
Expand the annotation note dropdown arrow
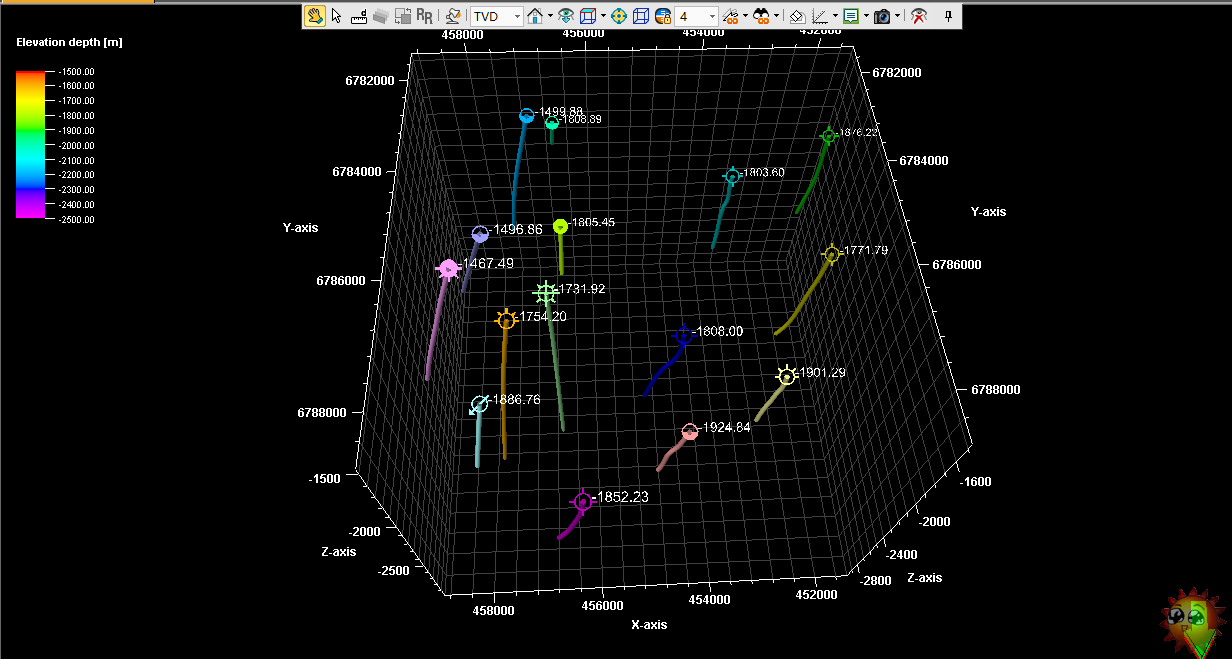pos(866,16)
